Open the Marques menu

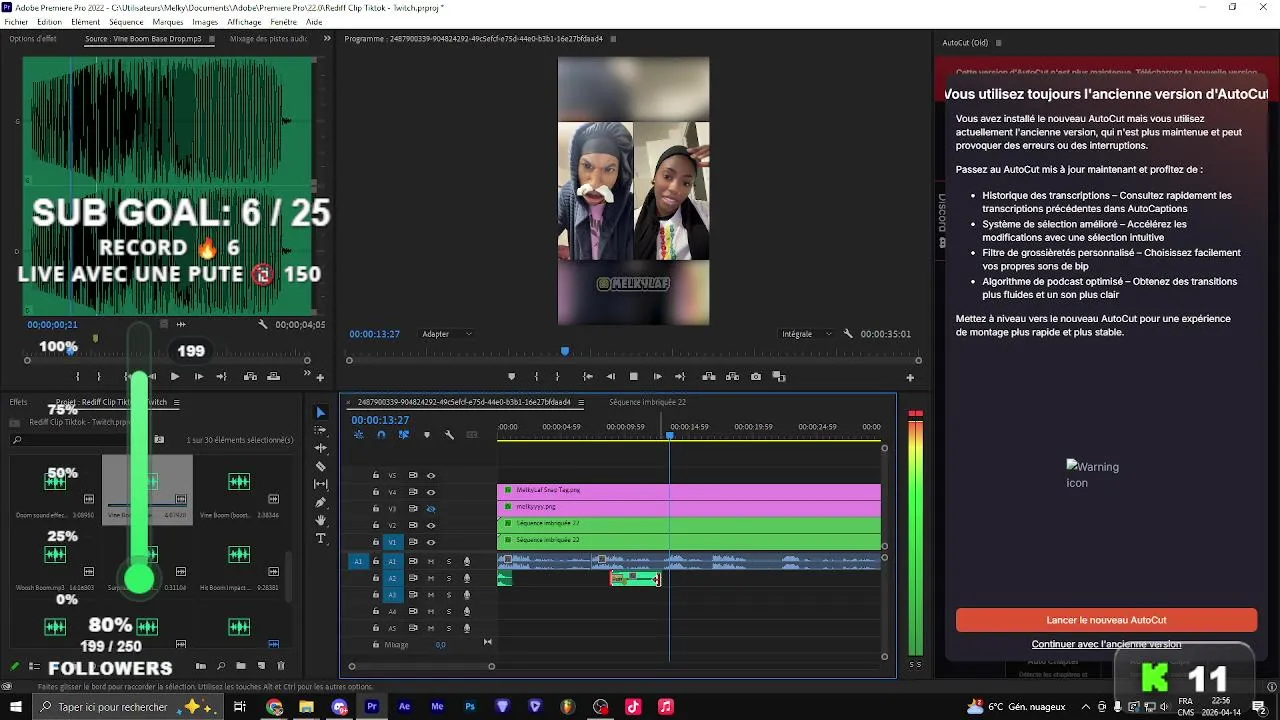(x=168, y=22)
